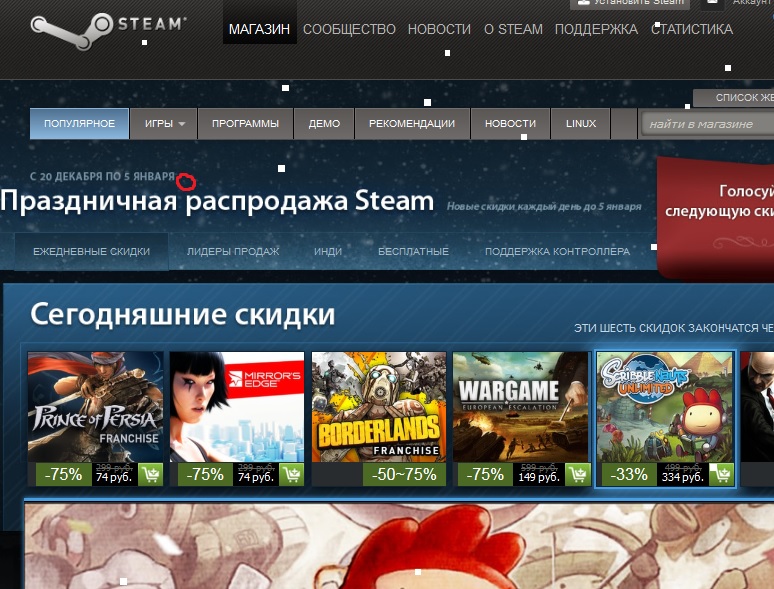Open НОВОСТИ in top navigation

(439, 29)
